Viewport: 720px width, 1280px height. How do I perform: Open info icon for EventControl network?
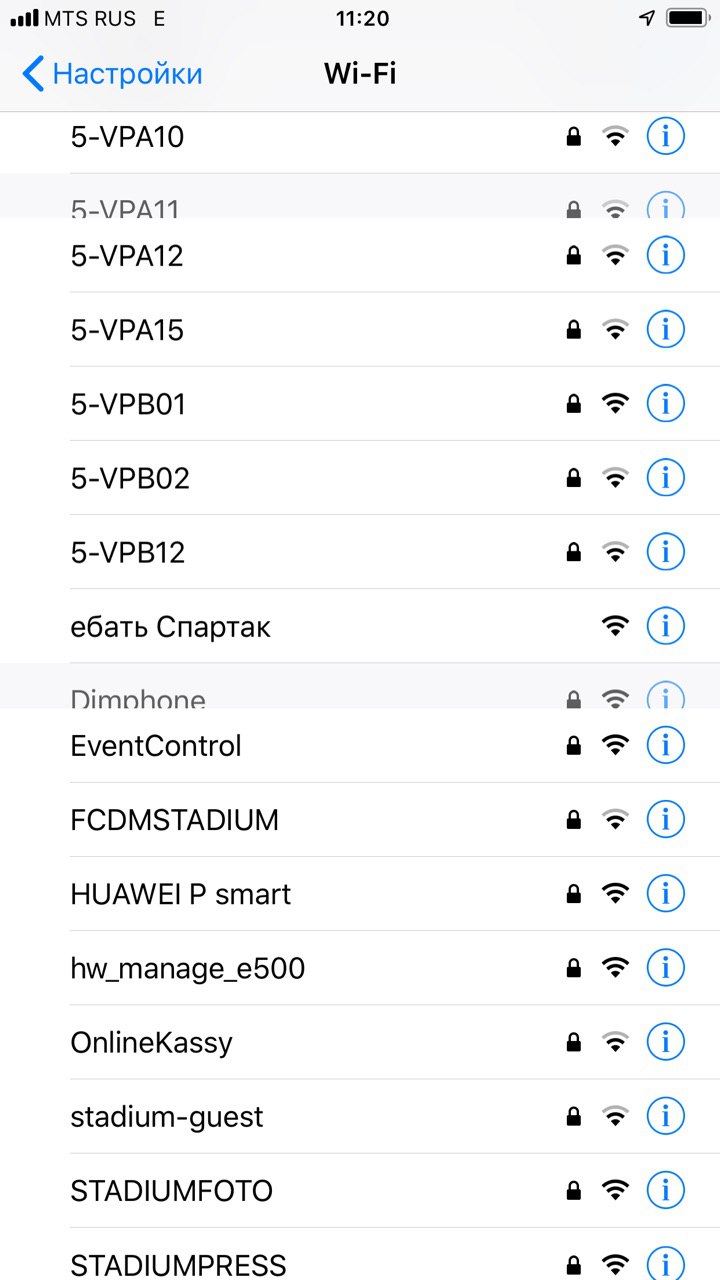click(x=665, y=745)
